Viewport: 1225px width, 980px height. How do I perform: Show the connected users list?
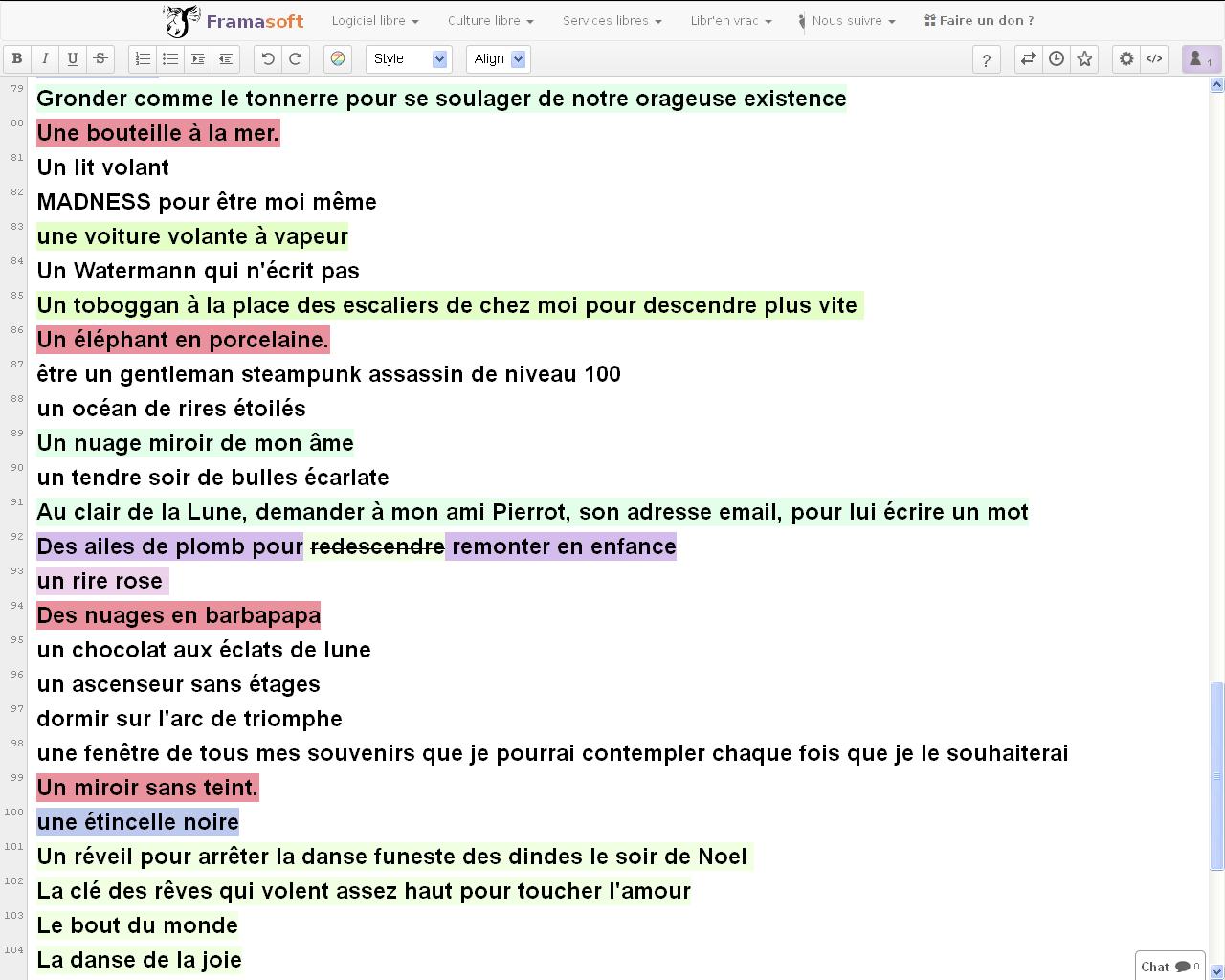[x=1199, y=59]
